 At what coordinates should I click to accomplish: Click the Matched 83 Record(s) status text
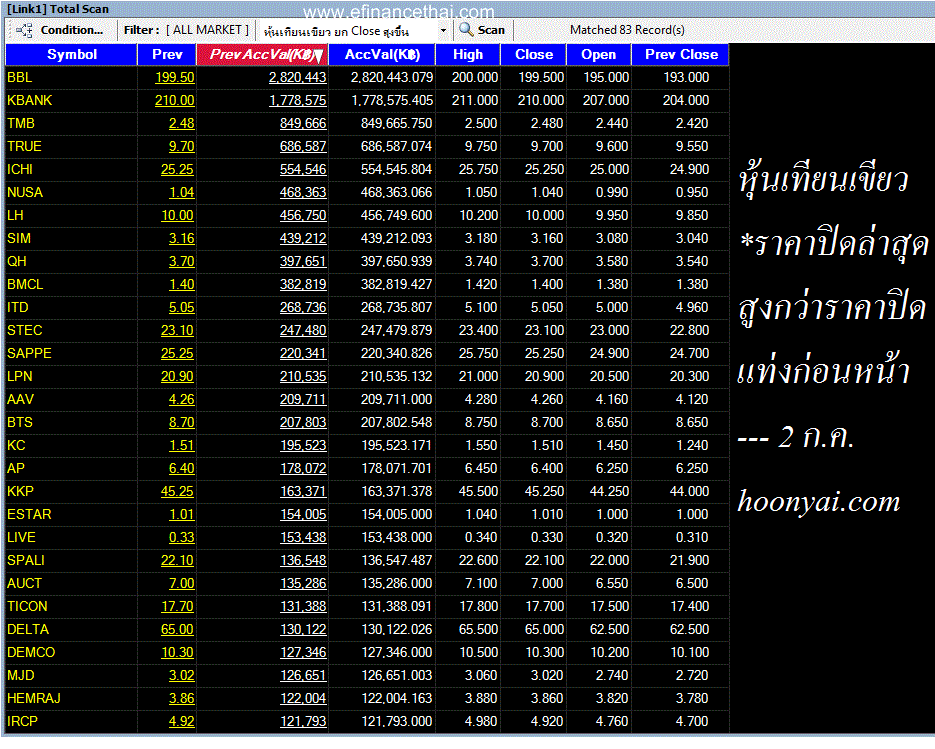627,30
